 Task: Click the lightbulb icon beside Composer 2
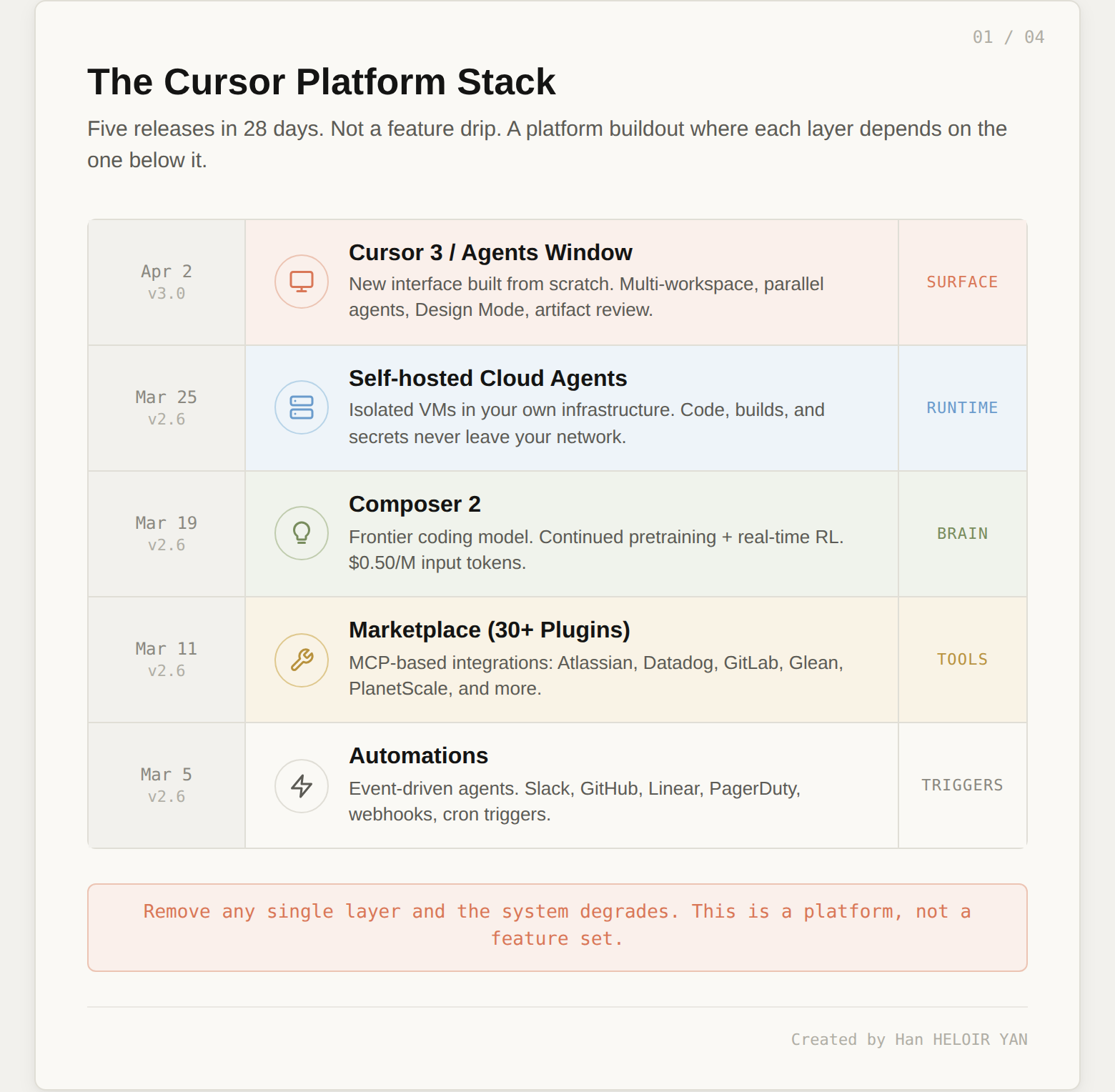coord(301,533)
